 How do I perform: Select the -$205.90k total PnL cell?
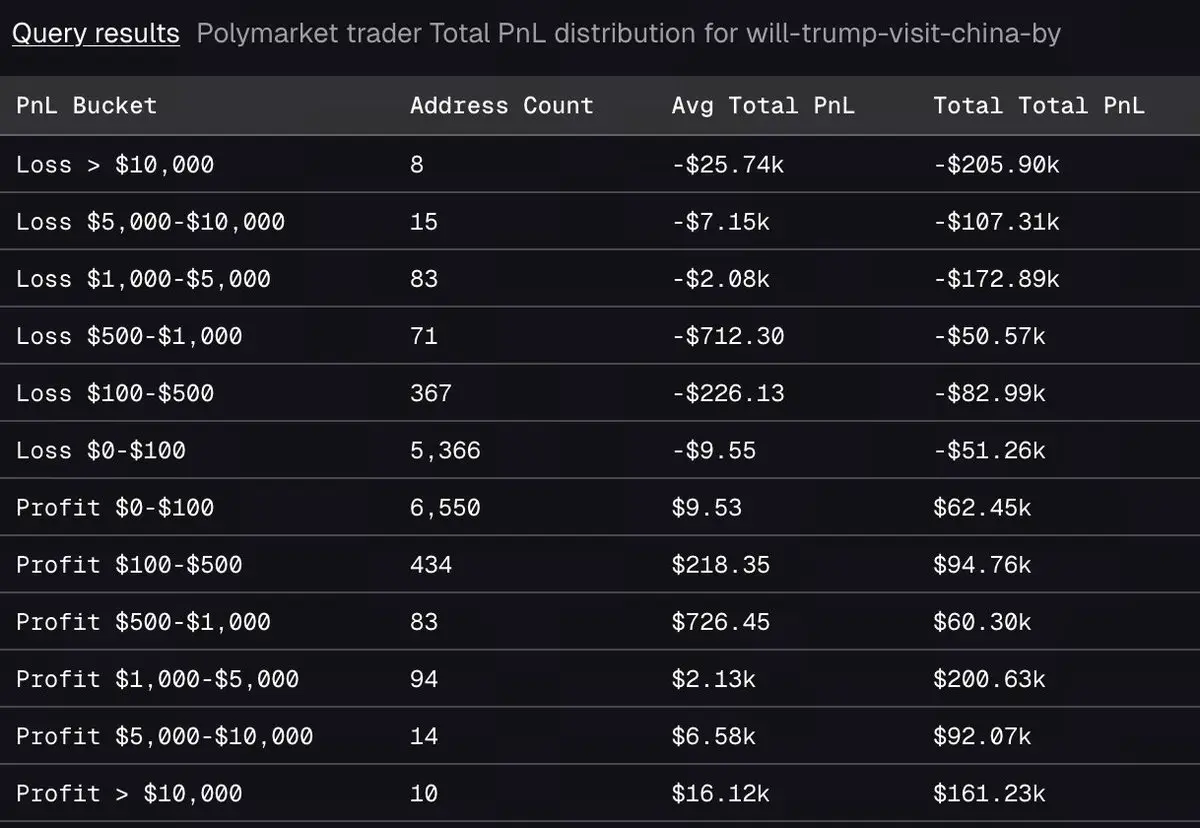click(x=996, y=164)
